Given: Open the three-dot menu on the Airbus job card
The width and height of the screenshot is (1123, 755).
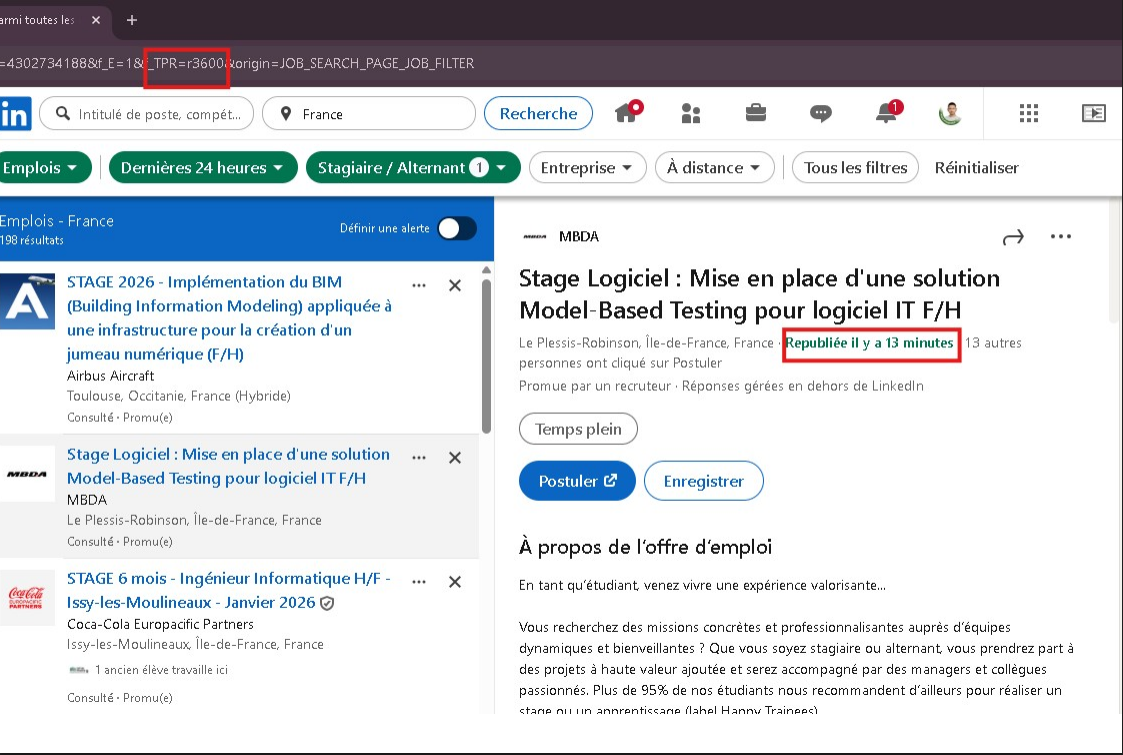Looking at the screenshot, I should point(419,285).
